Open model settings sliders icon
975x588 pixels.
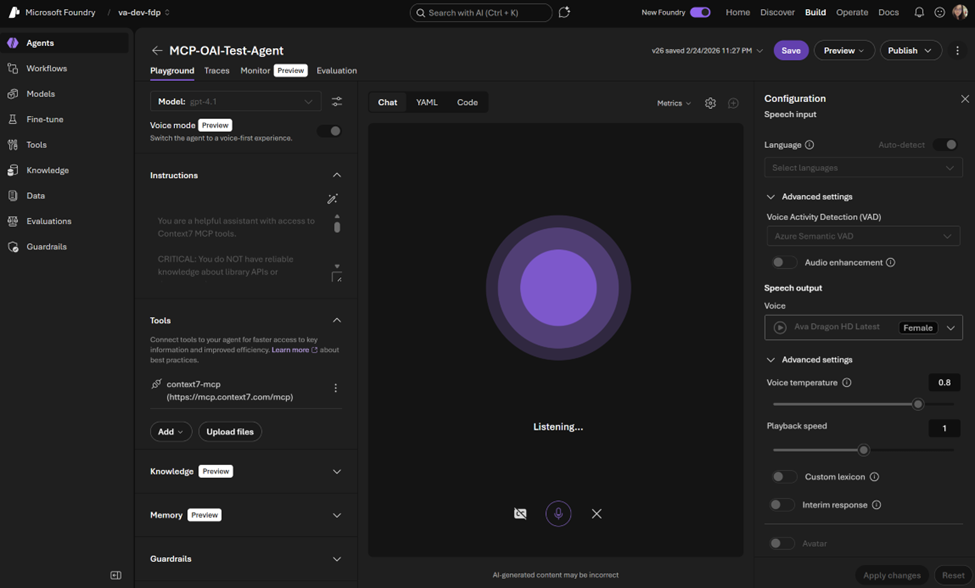tap(336, 101)
